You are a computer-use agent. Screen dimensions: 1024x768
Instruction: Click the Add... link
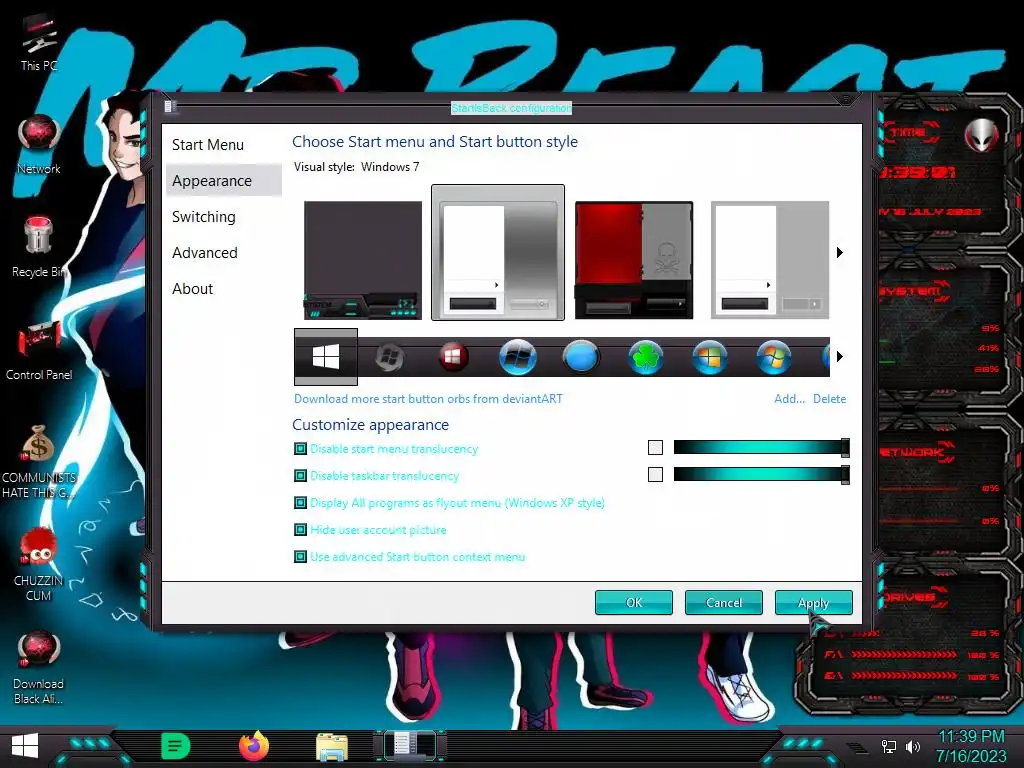[x=789, y=399]
